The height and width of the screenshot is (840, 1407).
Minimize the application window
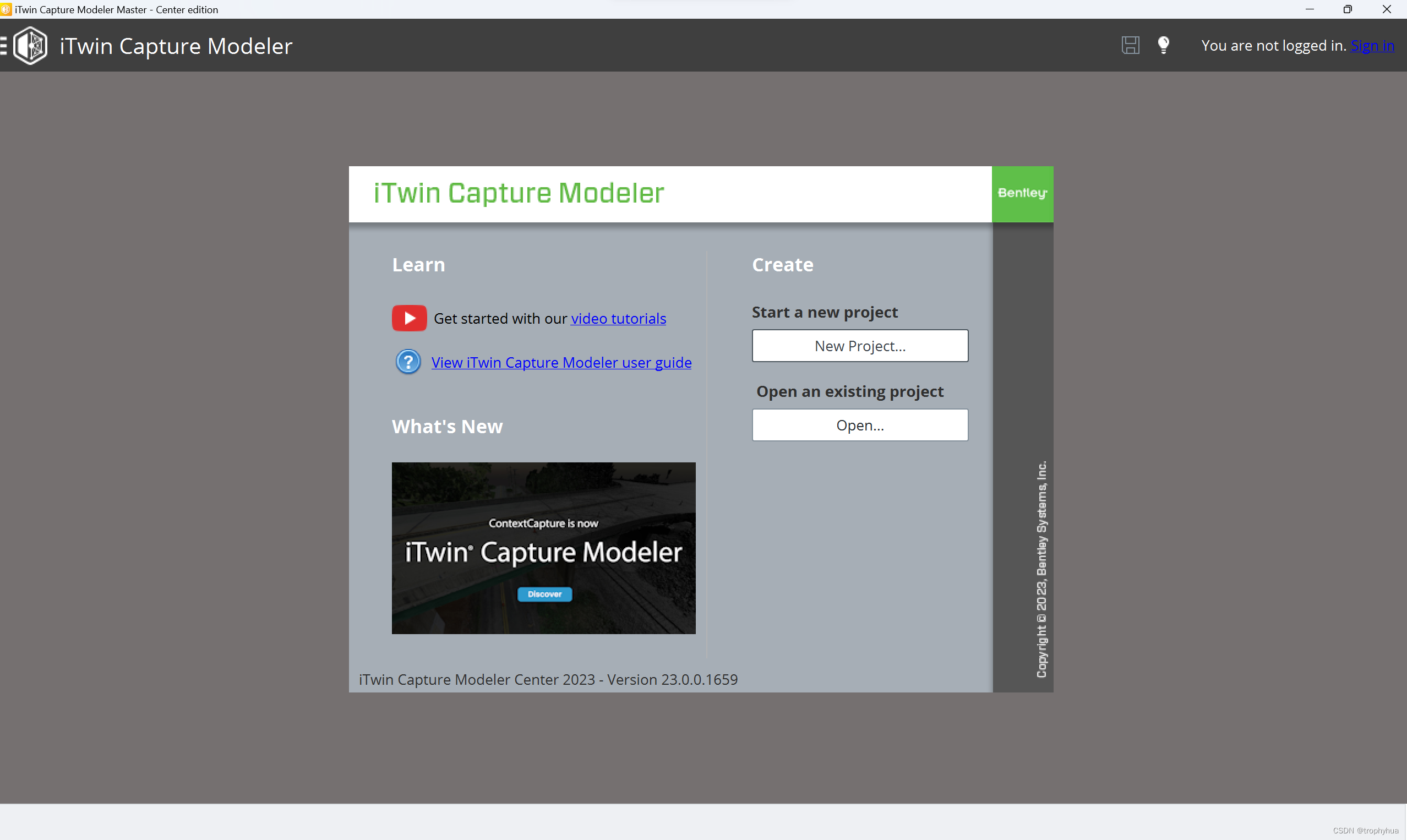point(1310,9)
